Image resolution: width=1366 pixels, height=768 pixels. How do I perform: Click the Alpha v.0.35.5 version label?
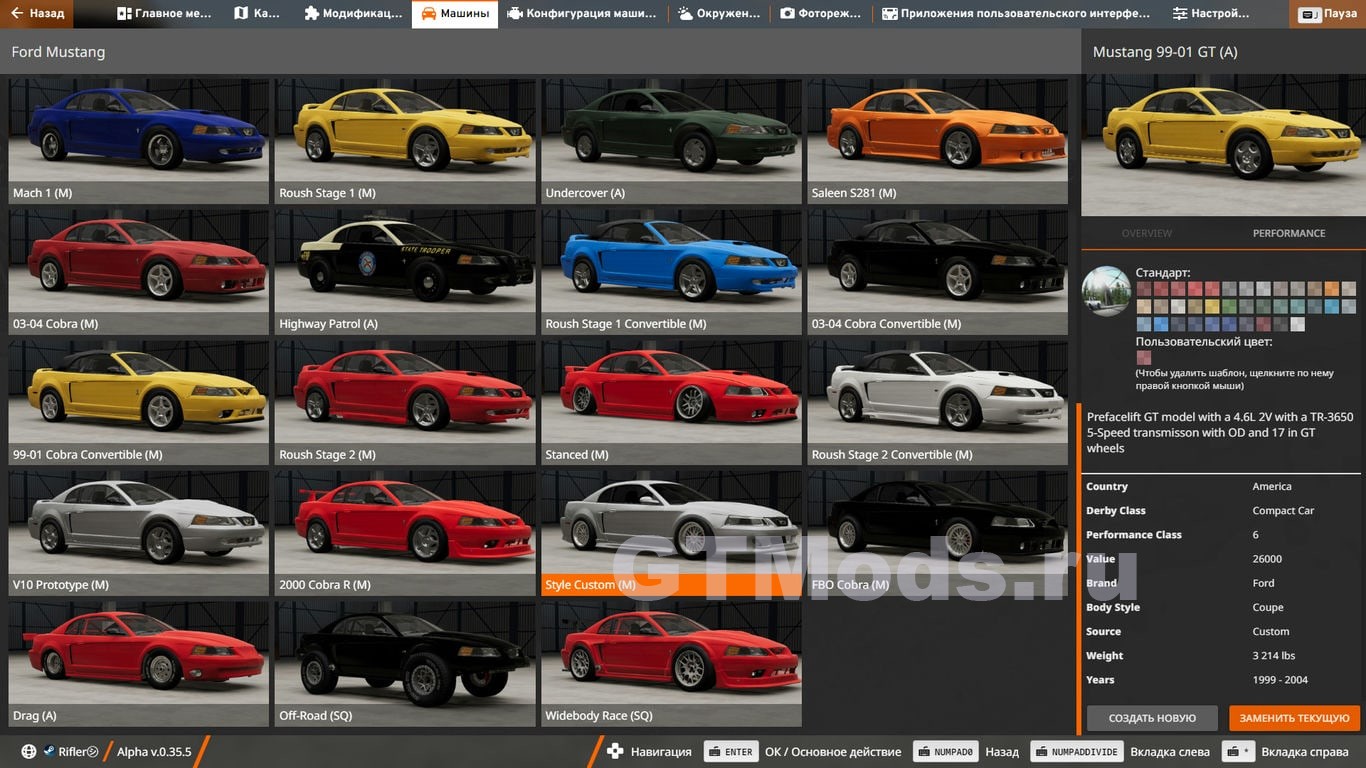[x=154, y=752]
